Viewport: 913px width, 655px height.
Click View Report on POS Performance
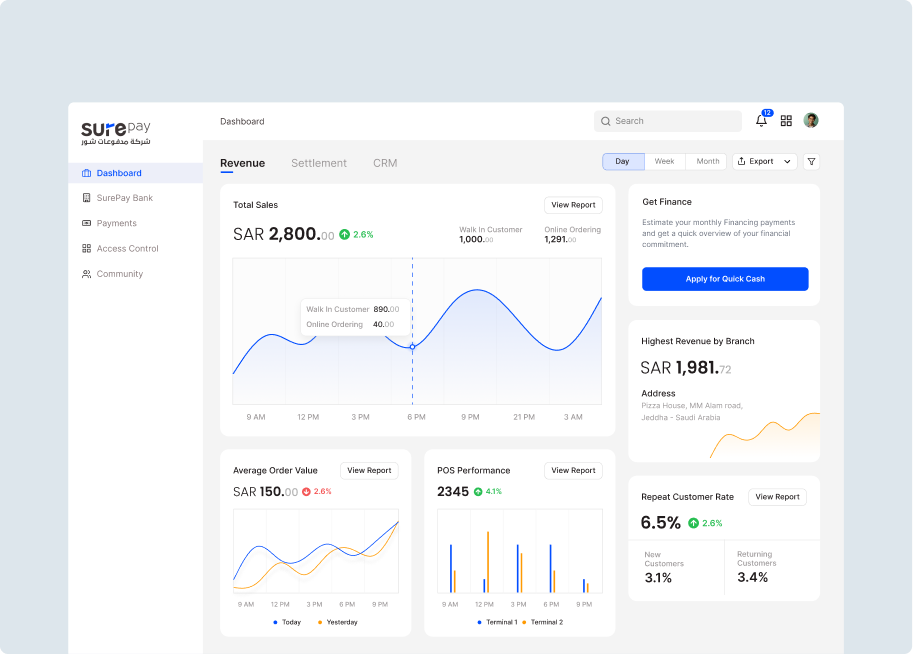pyautogui.click(x=574, y=470)
